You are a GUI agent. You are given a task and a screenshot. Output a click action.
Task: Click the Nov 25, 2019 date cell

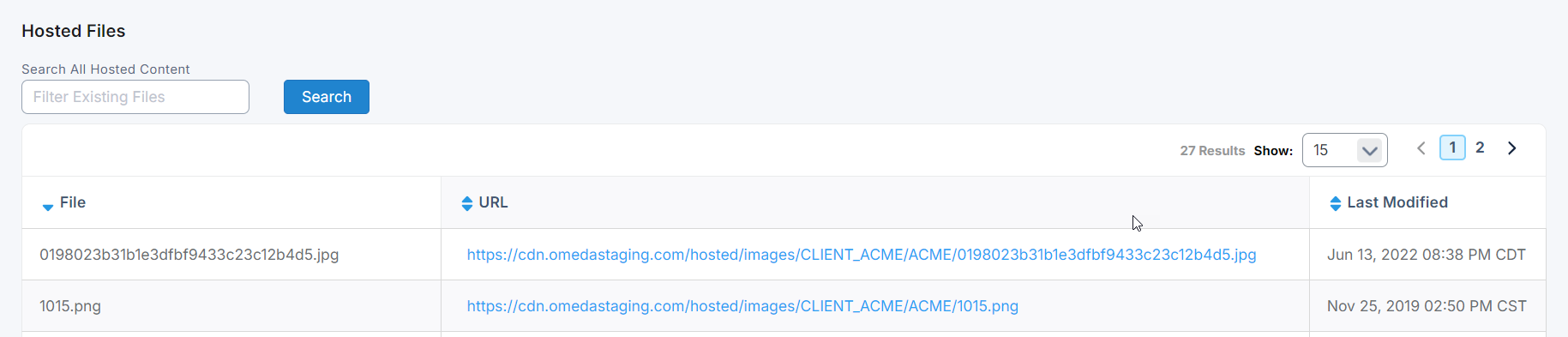pos(1427,306)
